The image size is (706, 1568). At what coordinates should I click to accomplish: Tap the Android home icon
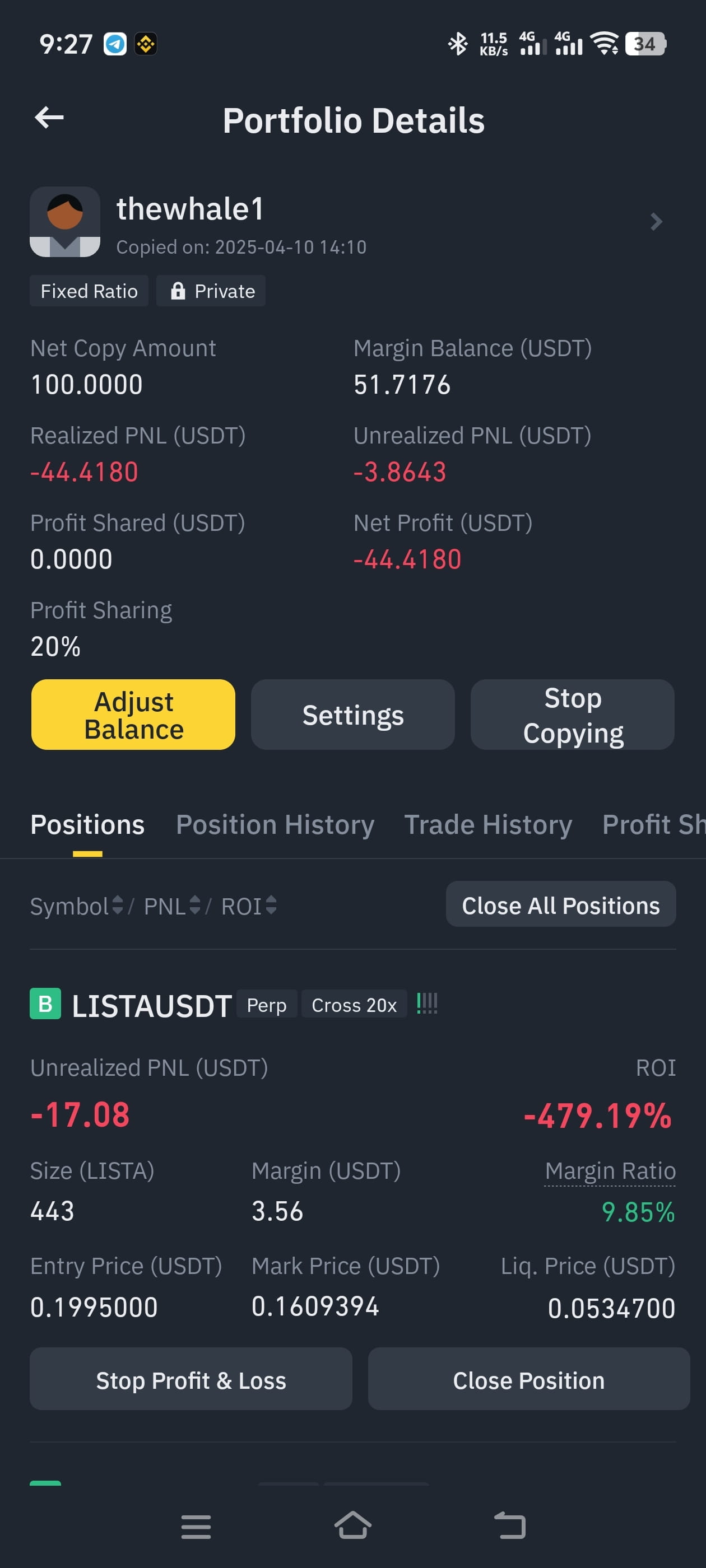click(352, 1526)
